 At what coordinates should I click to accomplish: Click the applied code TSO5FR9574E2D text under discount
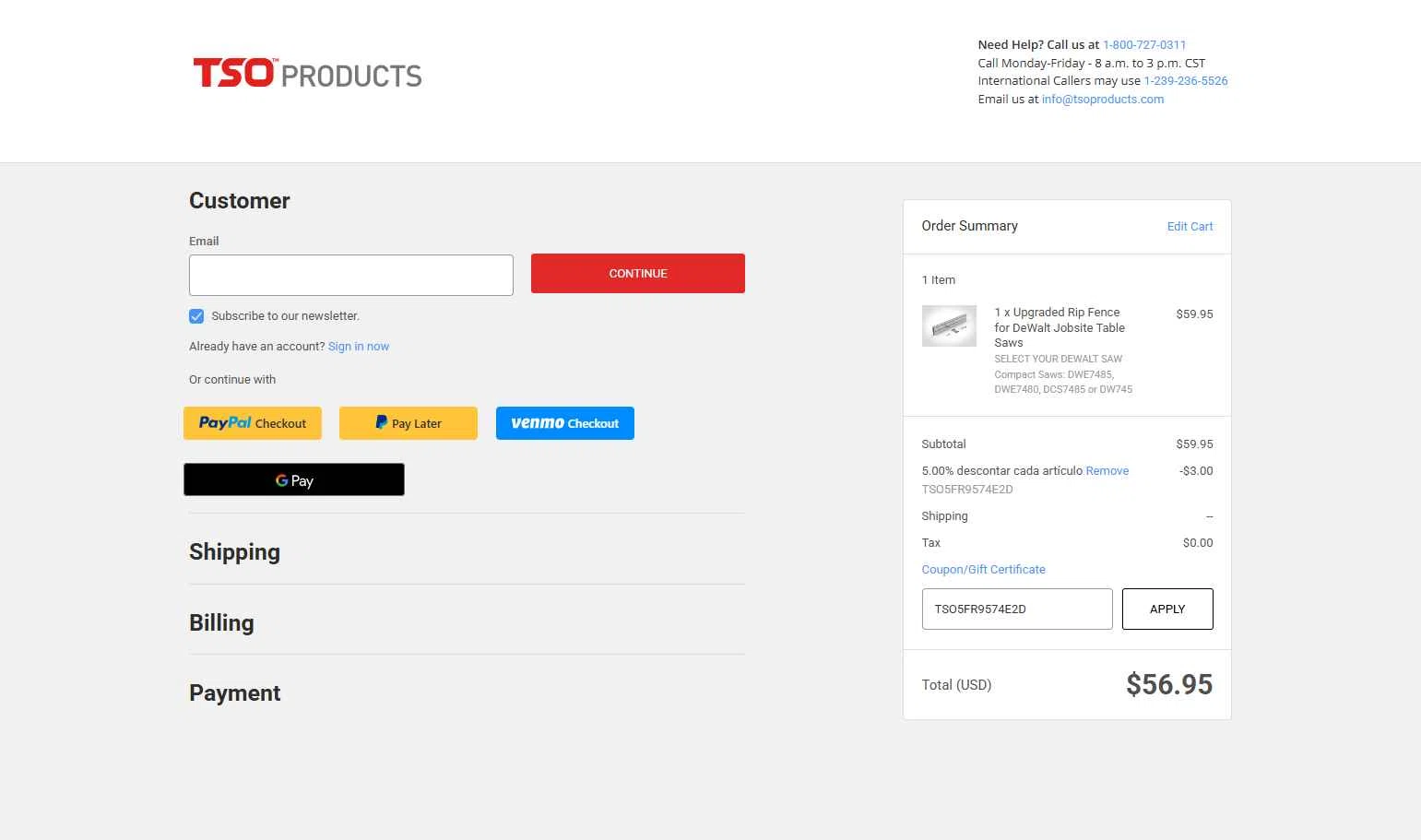click(967, 490)
